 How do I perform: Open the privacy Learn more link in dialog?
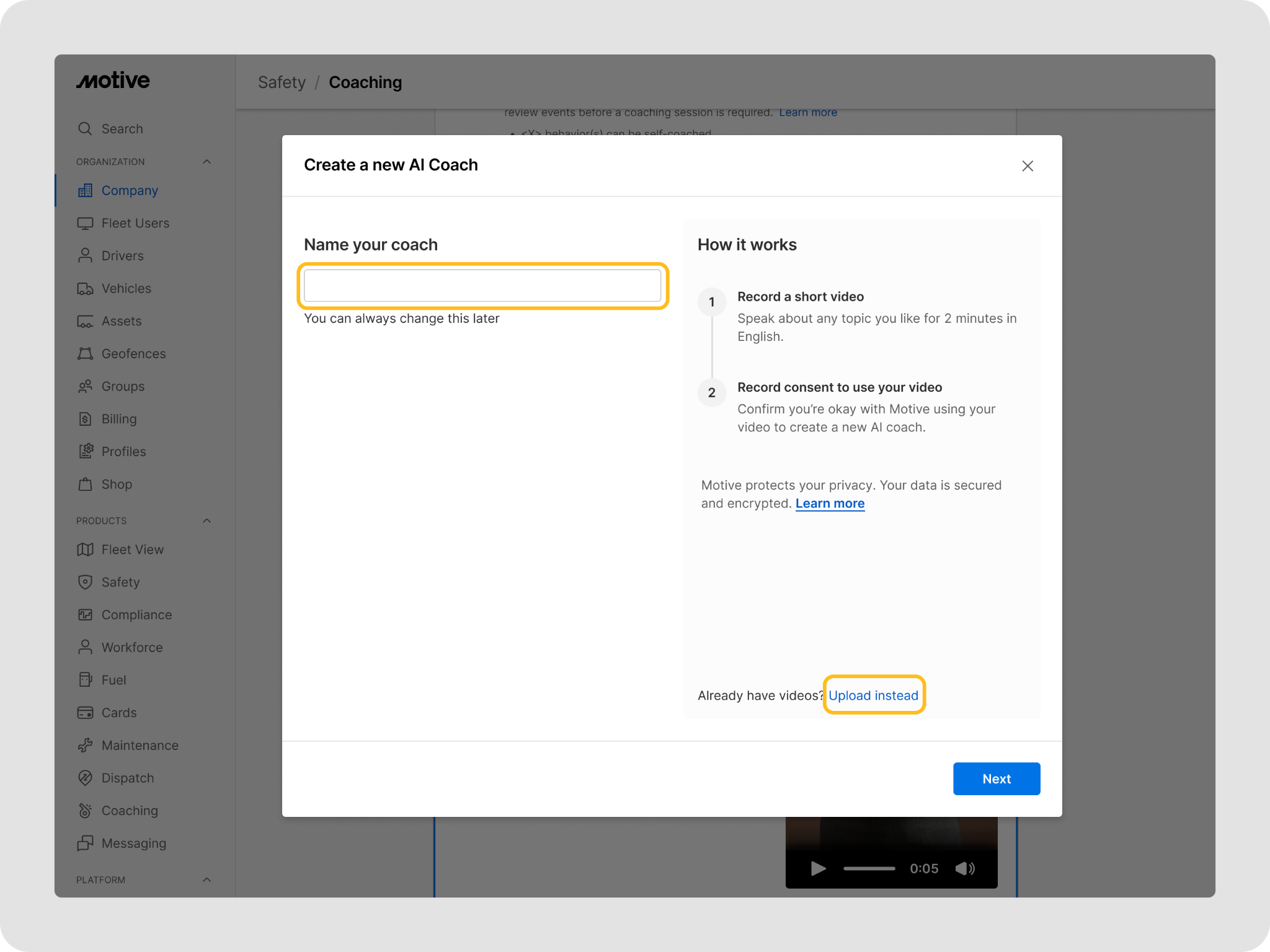[830, 503]
